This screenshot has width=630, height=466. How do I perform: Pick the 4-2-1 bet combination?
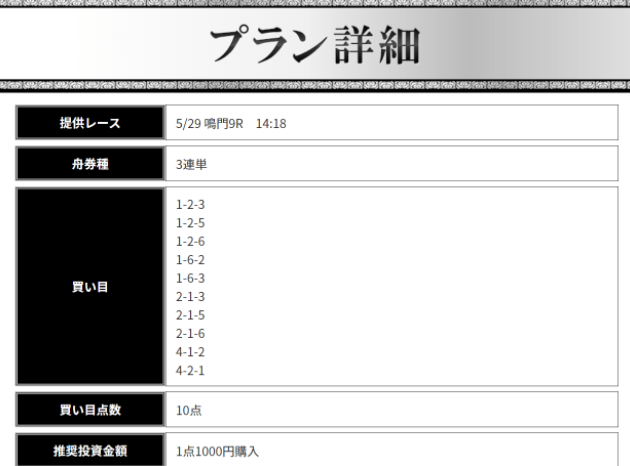pos(190,371)
